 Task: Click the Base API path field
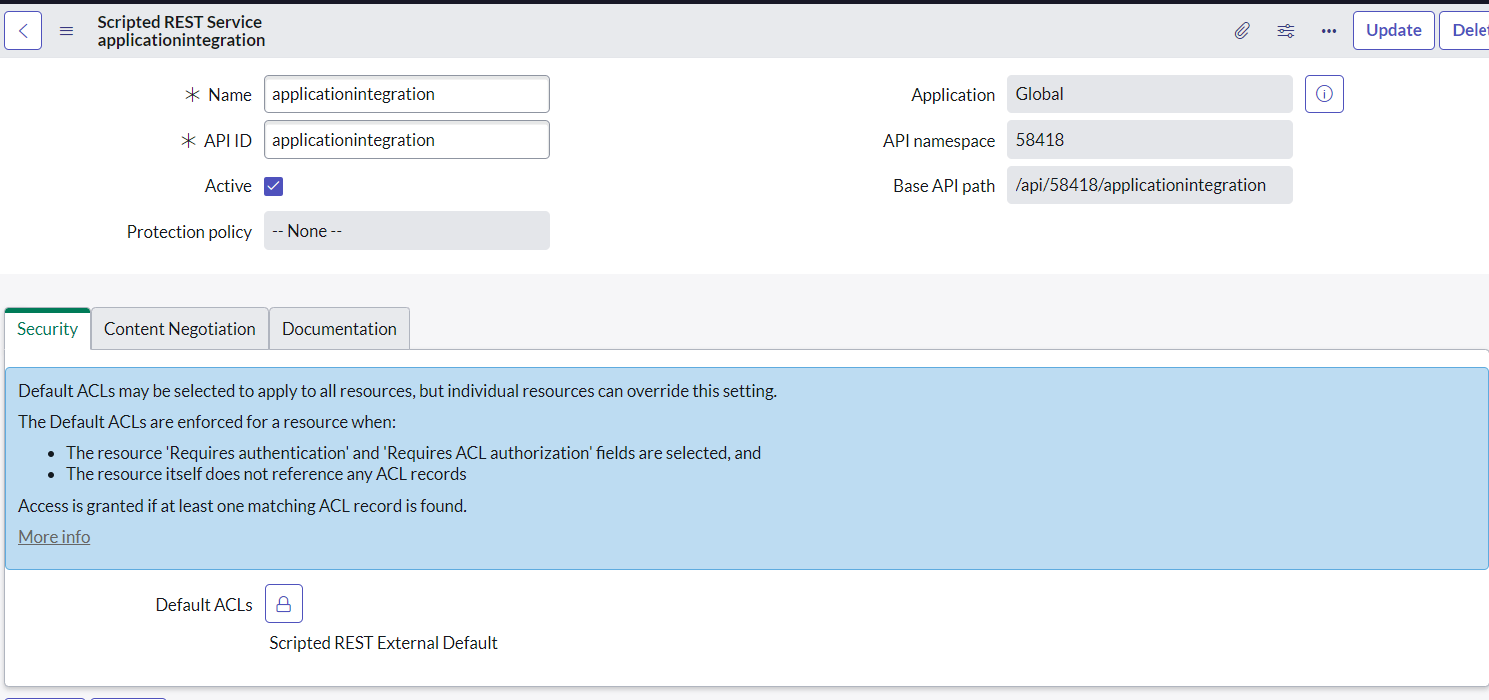tap(1148, 185)
